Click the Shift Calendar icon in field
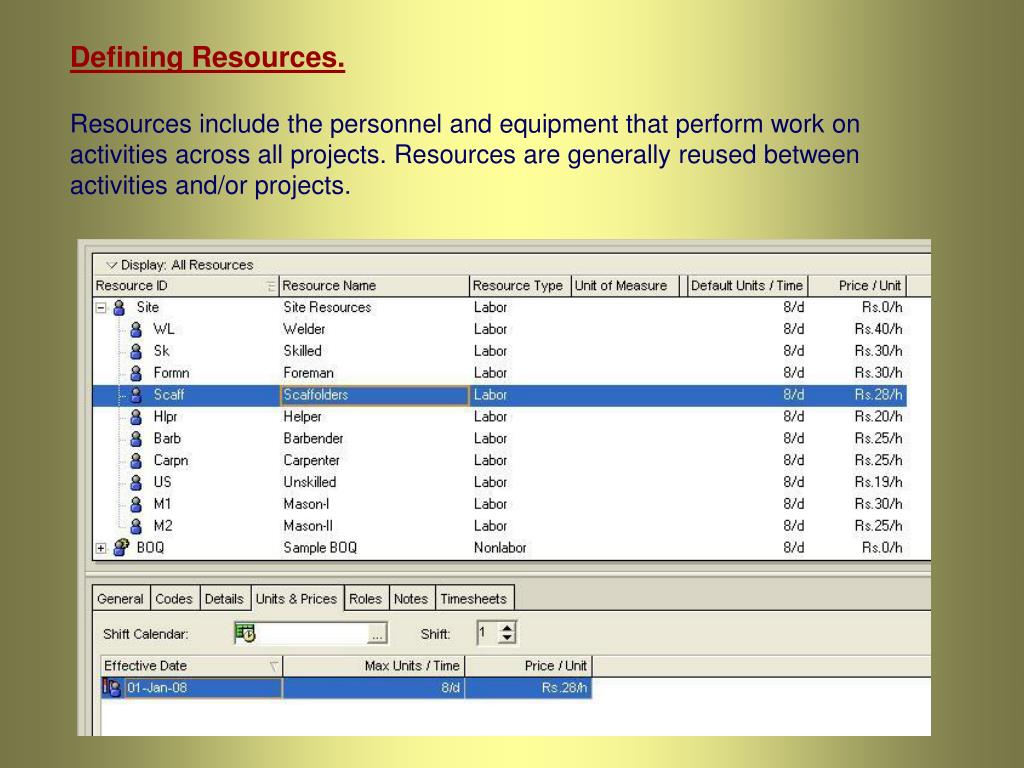1024x768 pixels. (245, 633)
